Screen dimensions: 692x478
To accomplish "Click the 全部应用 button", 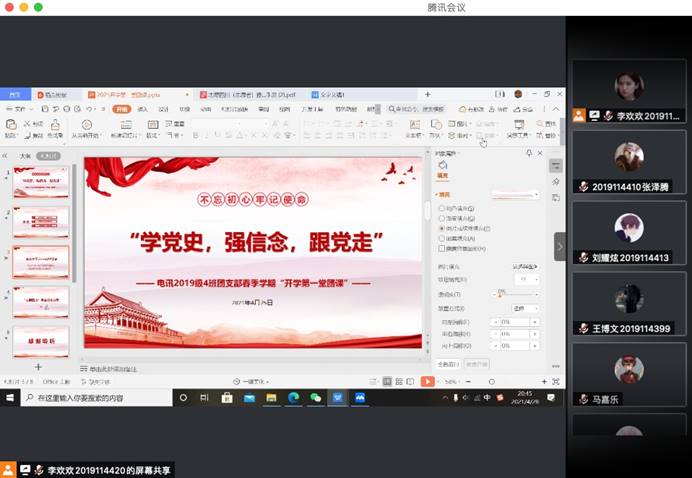I will 448,364.
